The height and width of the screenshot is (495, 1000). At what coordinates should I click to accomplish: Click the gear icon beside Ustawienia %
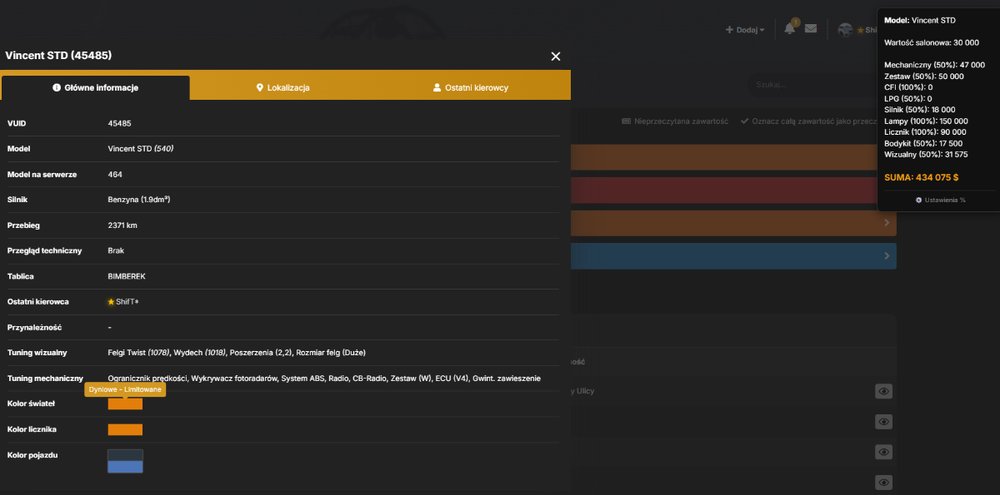(918, 200)
